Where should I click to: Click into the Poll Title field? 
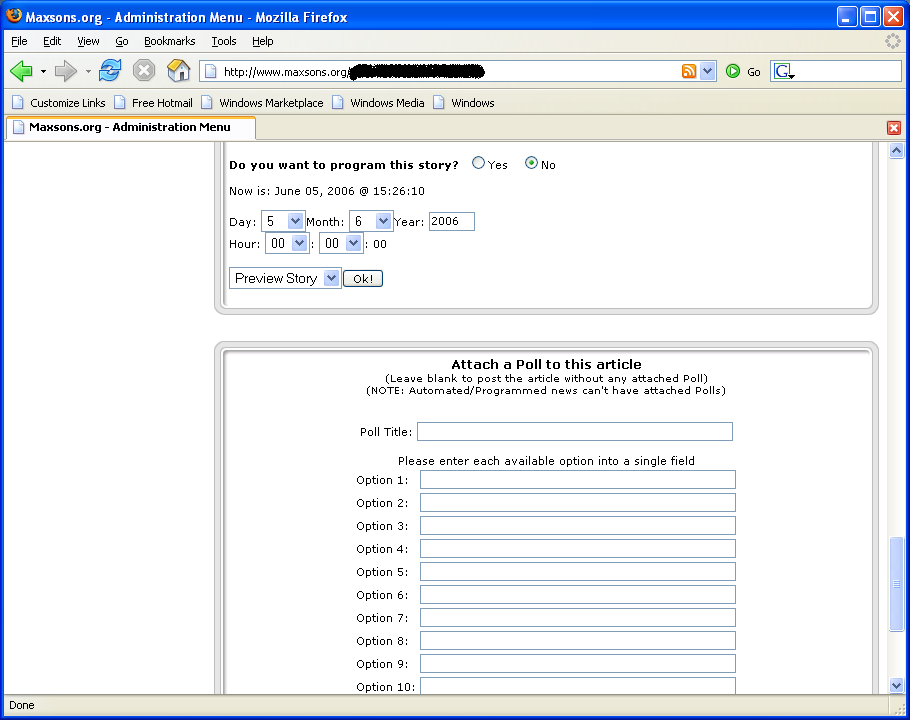574,432
